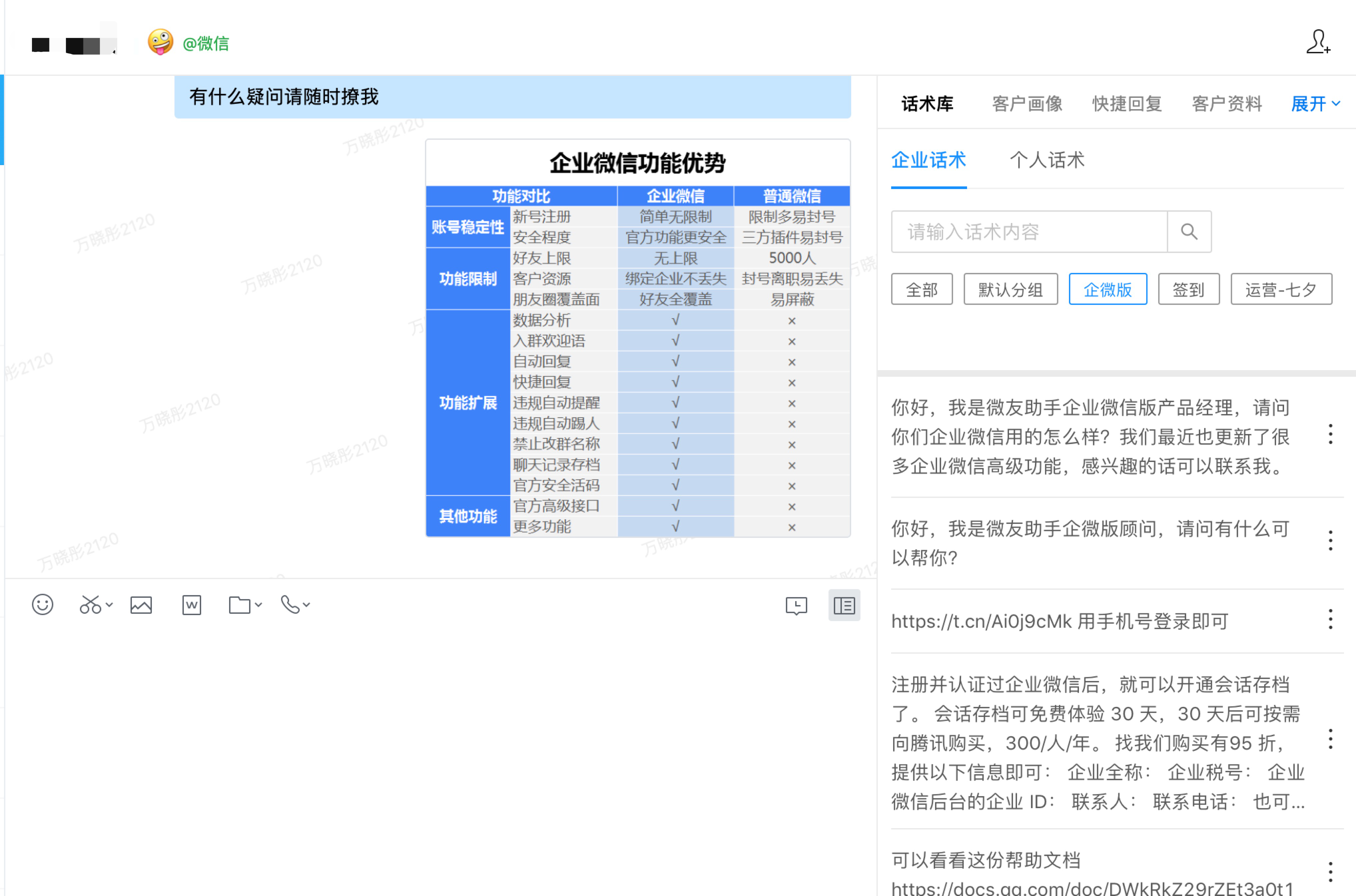The image size is (1356, 896).
Task: Click the message 有什么疑问请随时撩我
Action: tap(513, 97)
